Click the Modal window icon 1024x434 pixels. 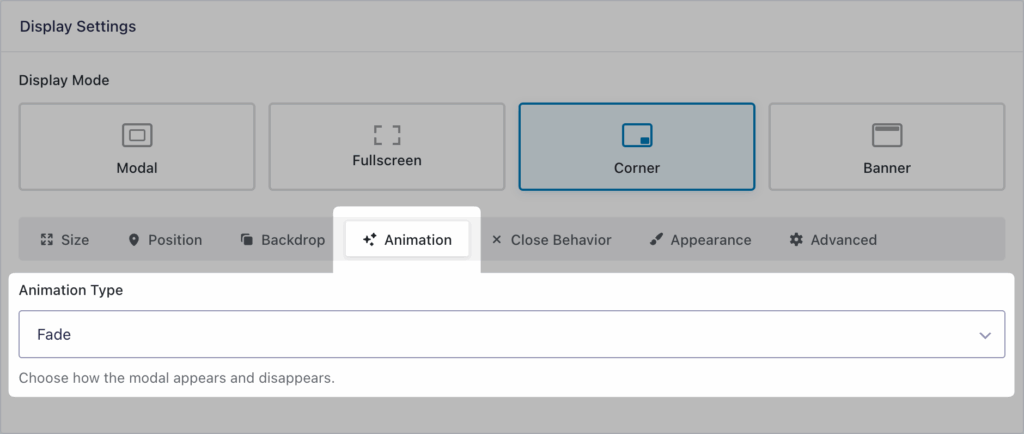click(137, 135)
